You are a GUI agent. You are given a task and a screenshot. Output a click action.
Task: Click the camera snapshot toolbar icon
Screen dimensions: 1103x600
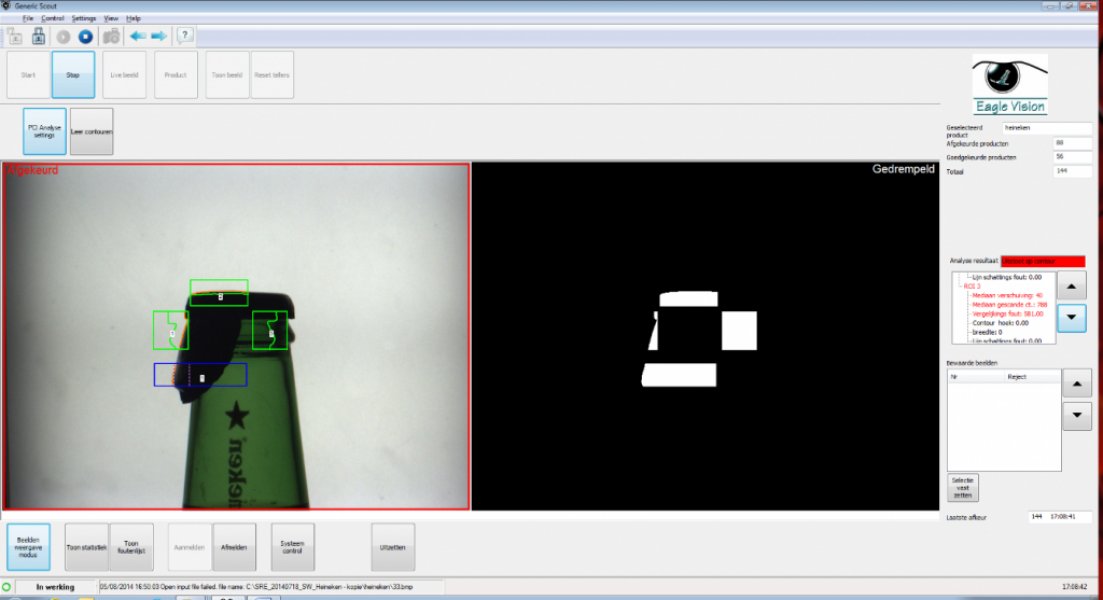pos(110,36)
